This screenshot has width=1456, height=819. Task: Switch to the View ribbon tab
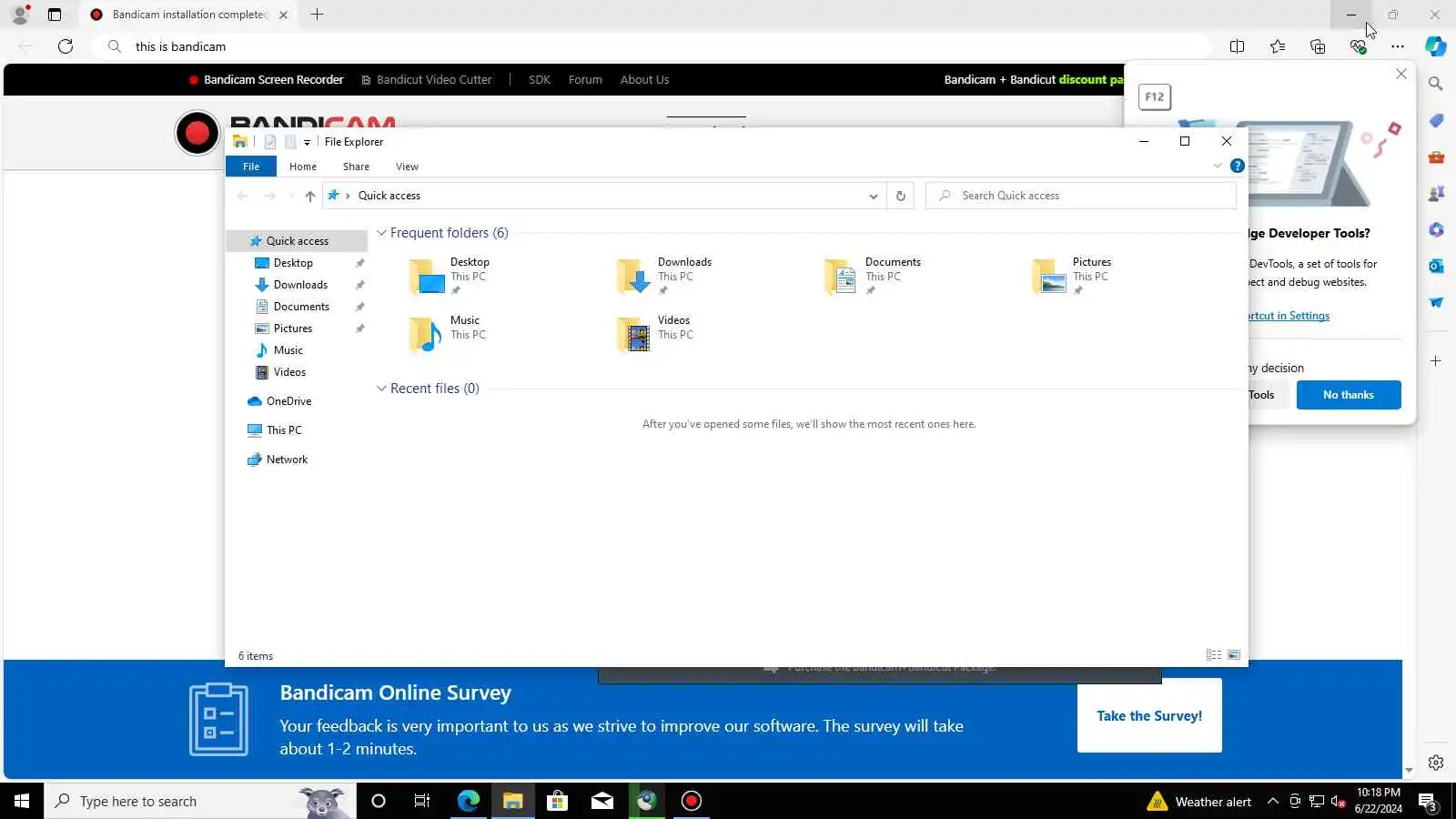click(407, 167)
